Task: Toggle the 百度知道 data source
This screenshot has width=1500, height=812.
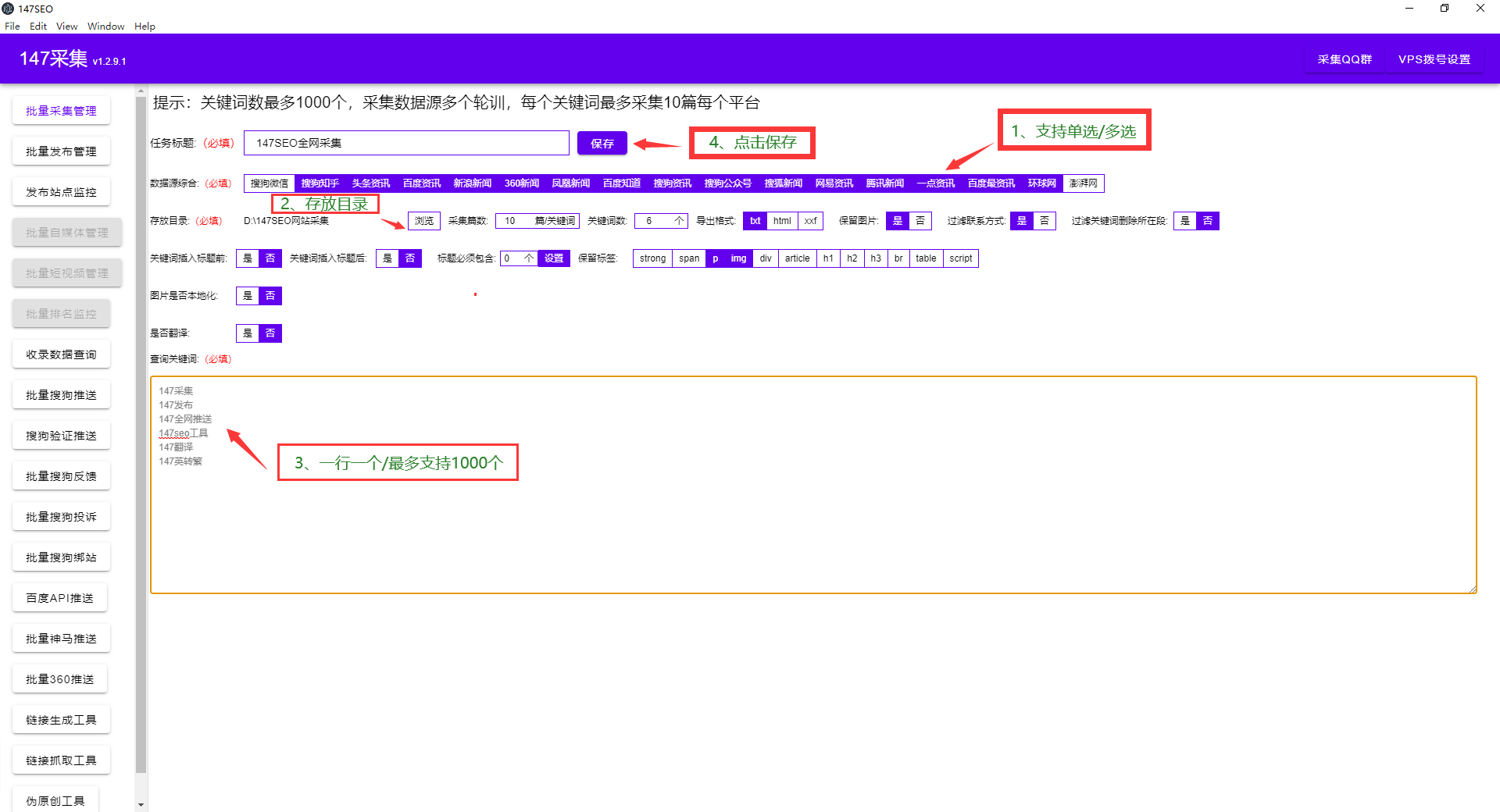Action: [622, 183]
